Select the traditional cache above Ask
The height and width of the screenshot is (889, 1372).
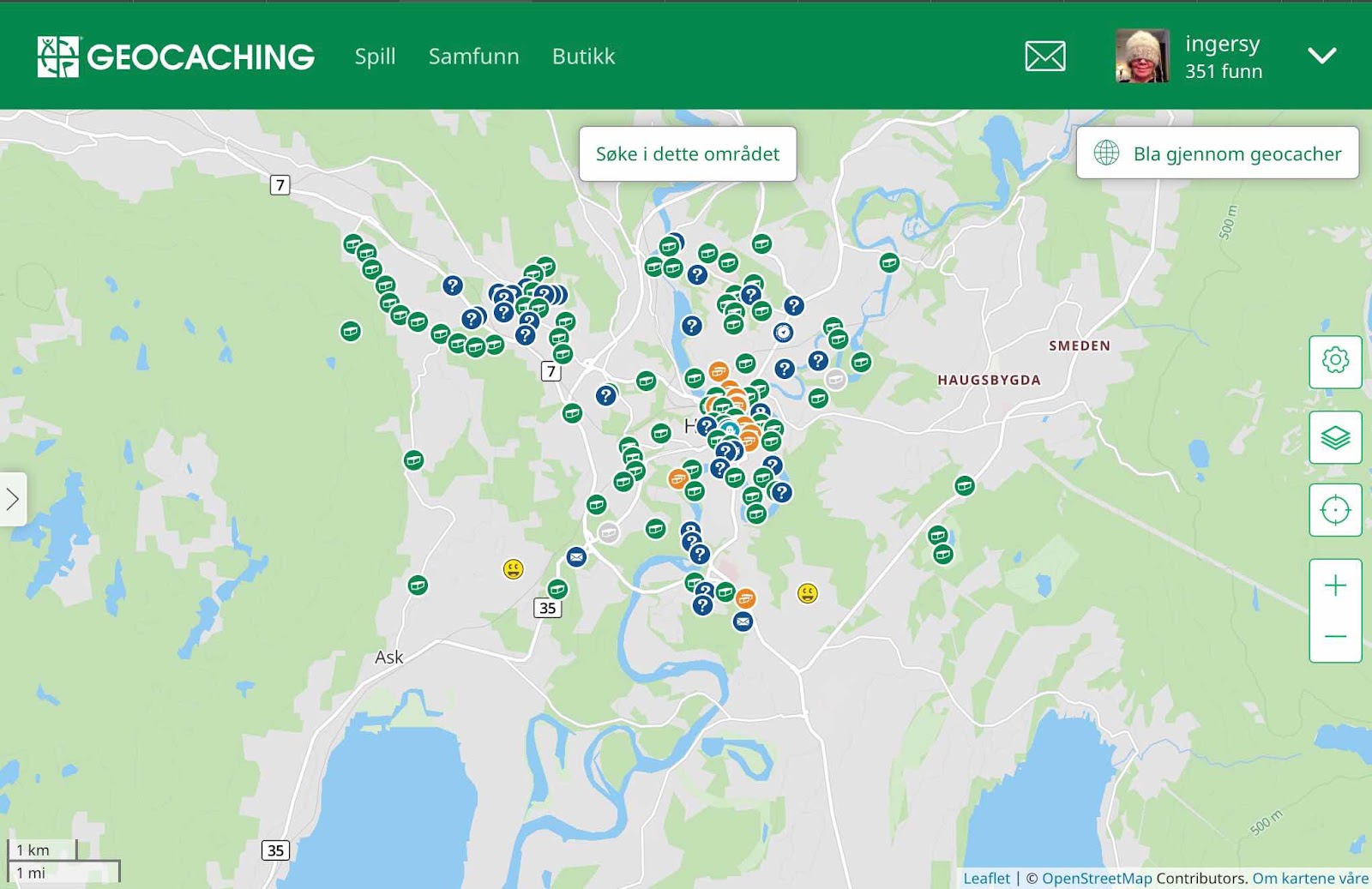tap(418, 586)
